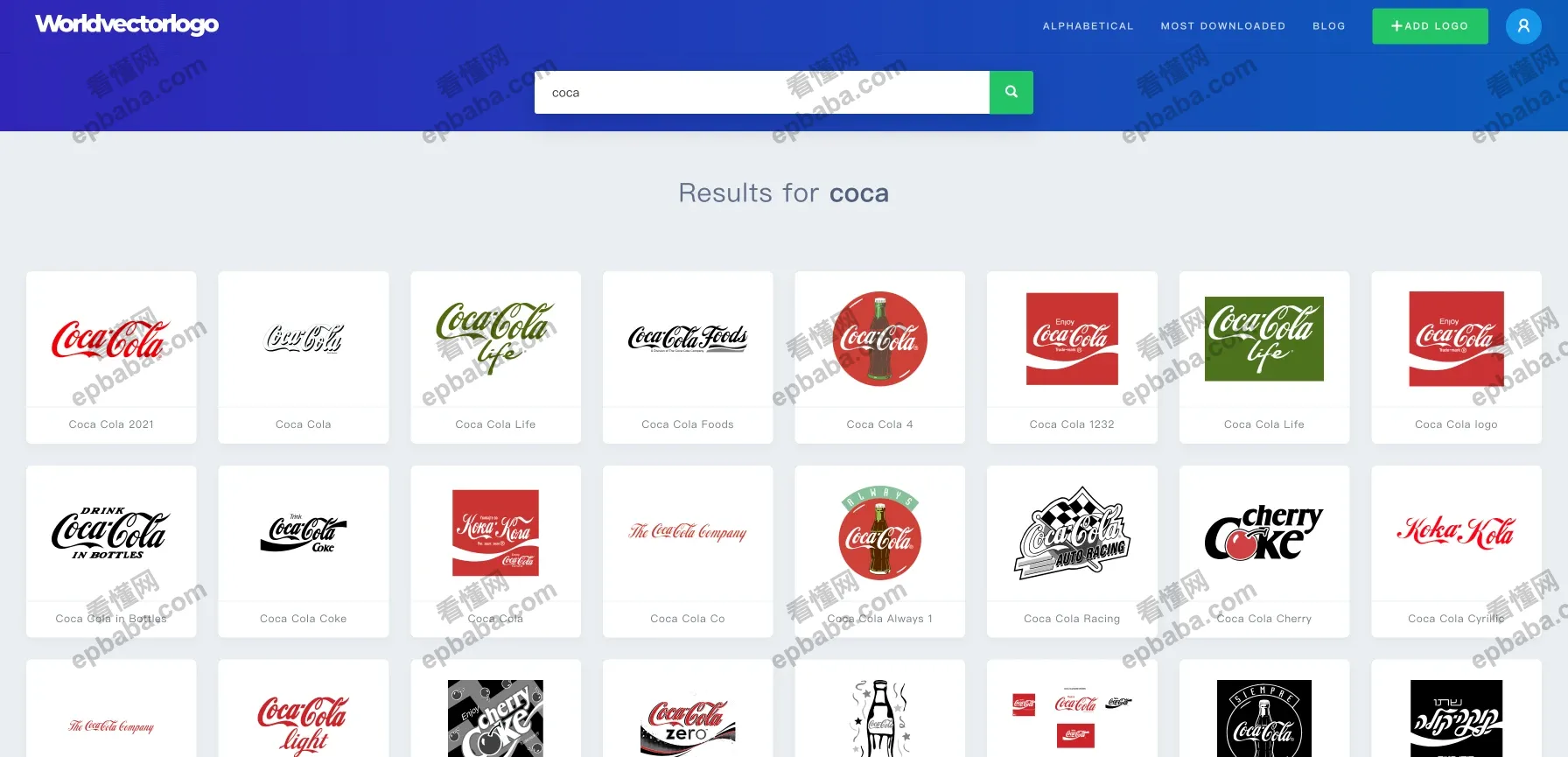This screenshot has width=1568, height=757.
Task: Open the Coca Cola 4 bottle logo
Action: tap(879, 340)
